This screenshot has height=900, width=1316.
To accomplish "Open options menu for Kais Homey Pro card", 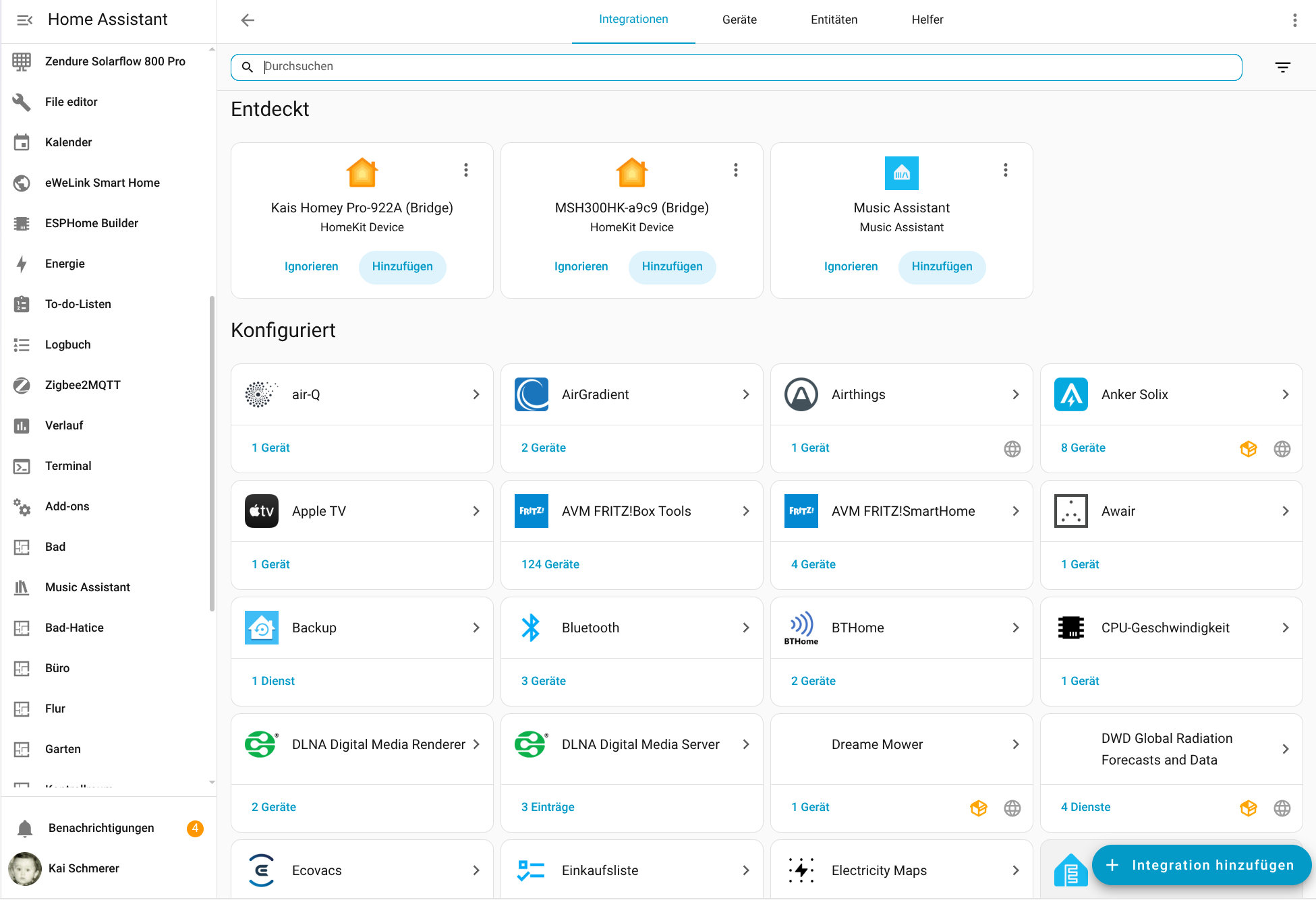I will [x=465, y=170].
